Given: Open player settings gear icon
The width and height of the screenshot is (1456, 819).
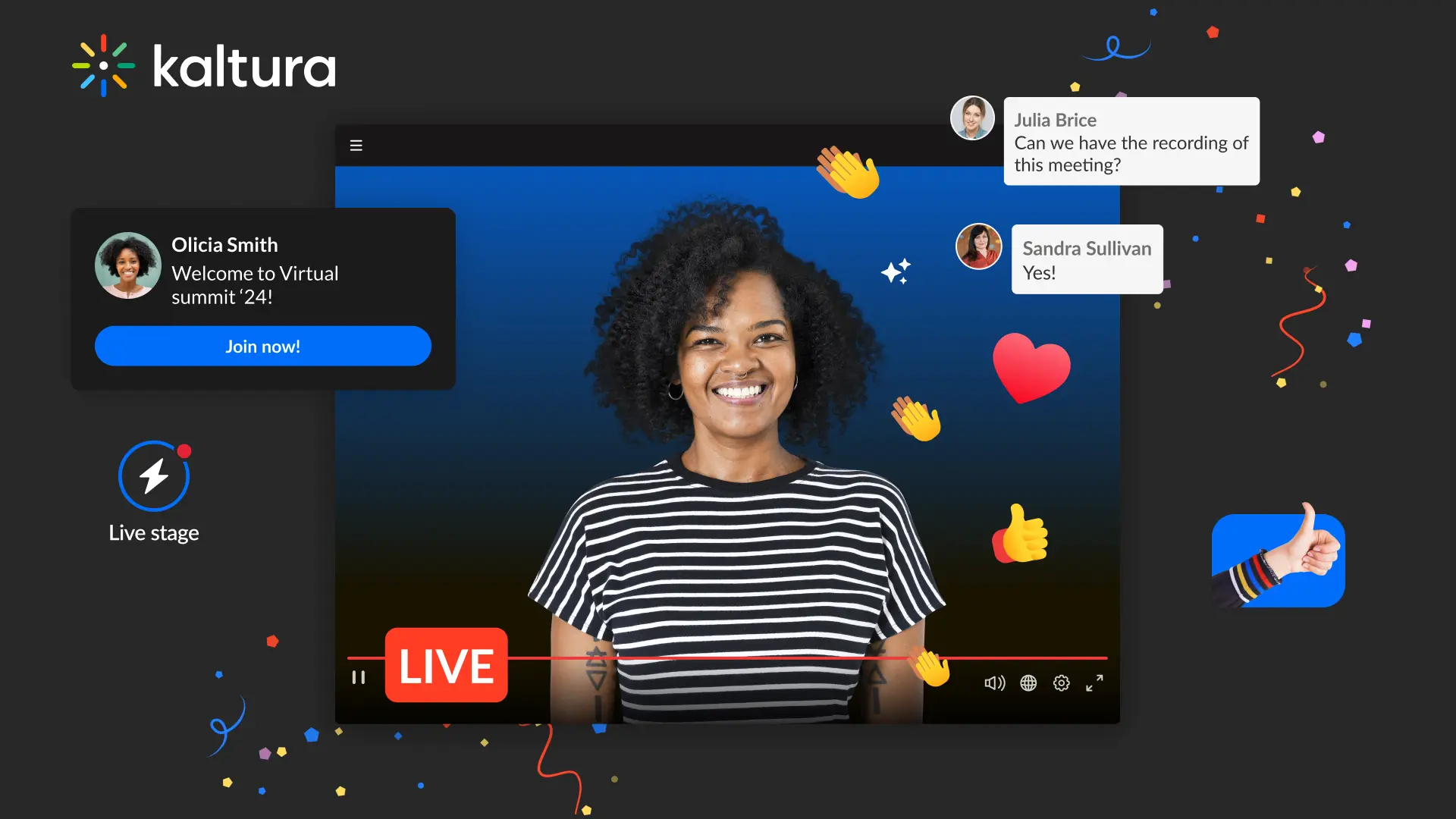Looking at the screenshot, I should (x=1062, y=683).
